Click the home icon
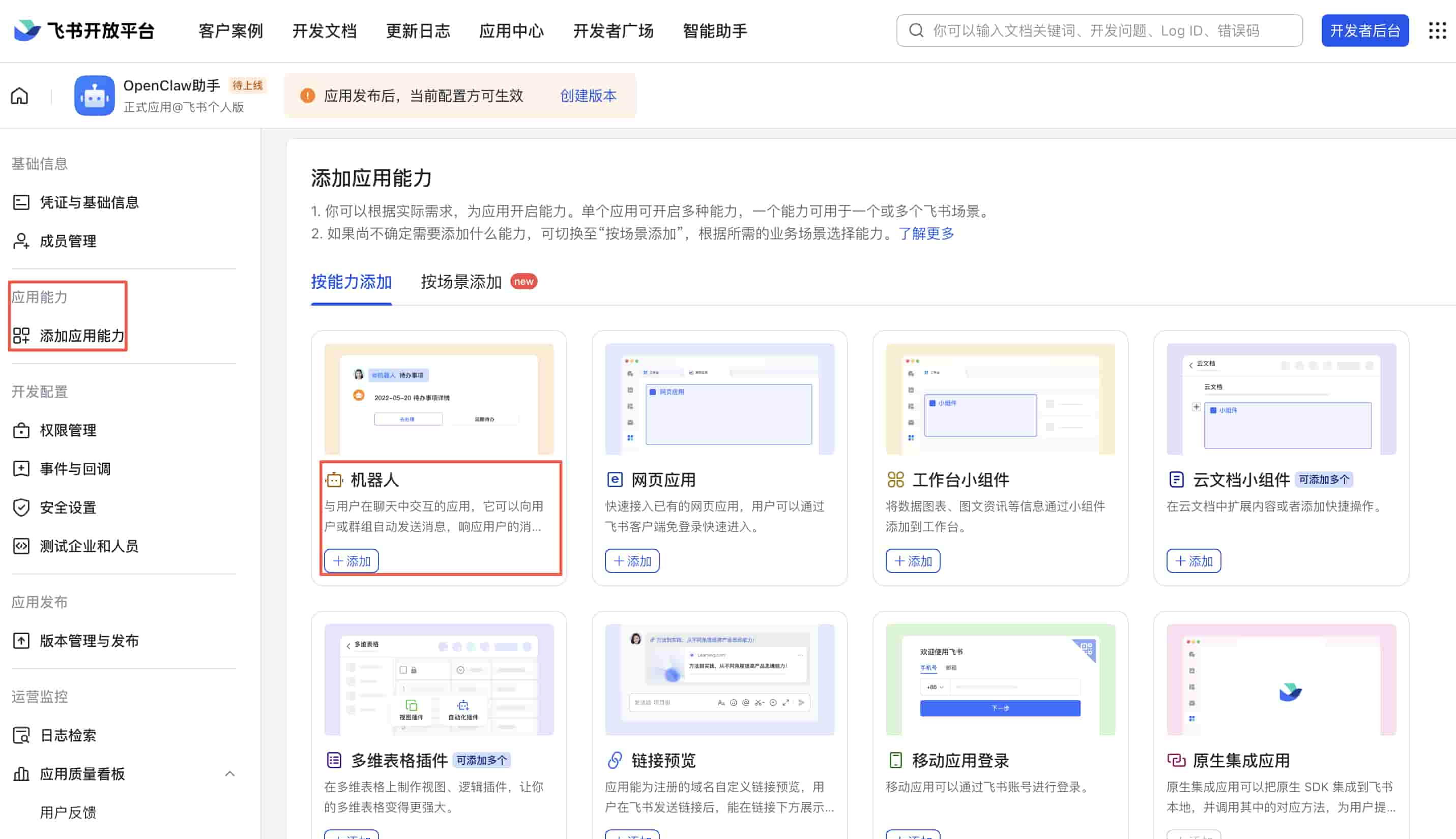 click(20, 96)
